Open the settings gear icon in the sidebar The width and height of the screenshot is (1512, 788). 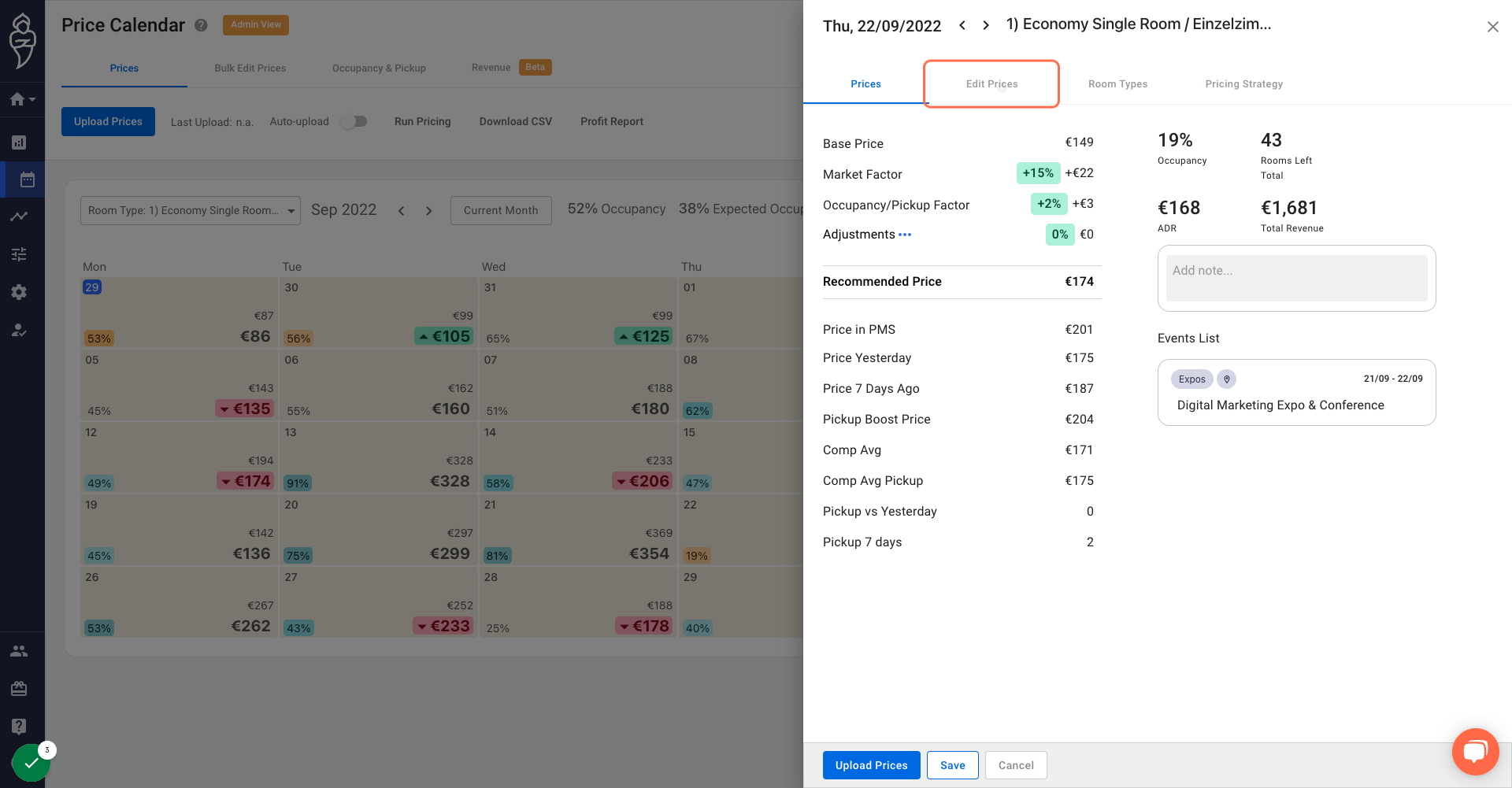pyautogui.click(x=19, y=292)
